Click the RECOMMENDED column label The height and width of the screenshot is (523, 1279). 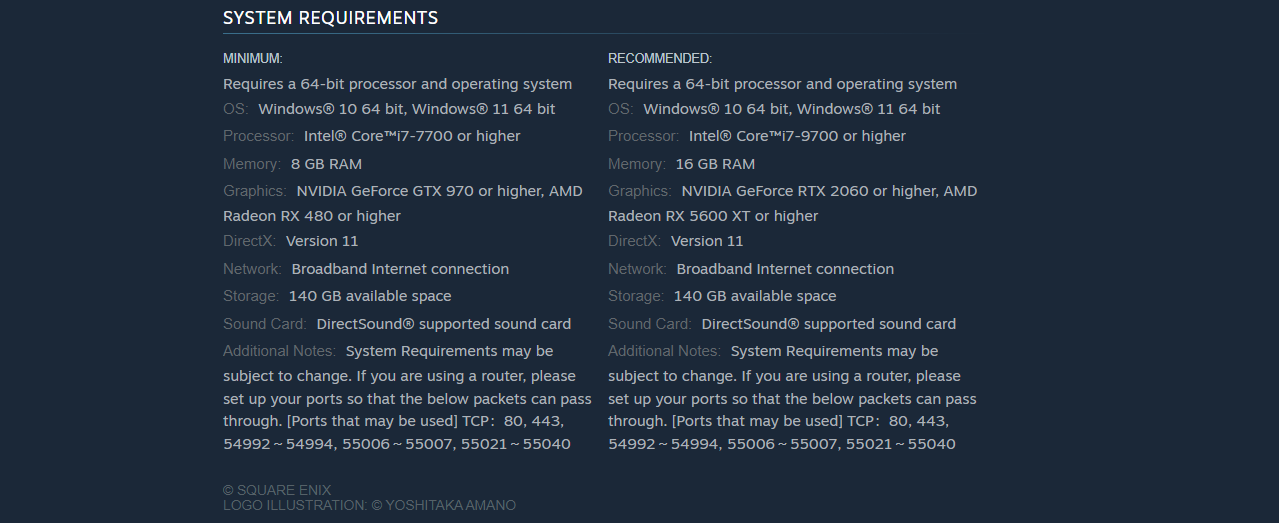tap(660, 59)
